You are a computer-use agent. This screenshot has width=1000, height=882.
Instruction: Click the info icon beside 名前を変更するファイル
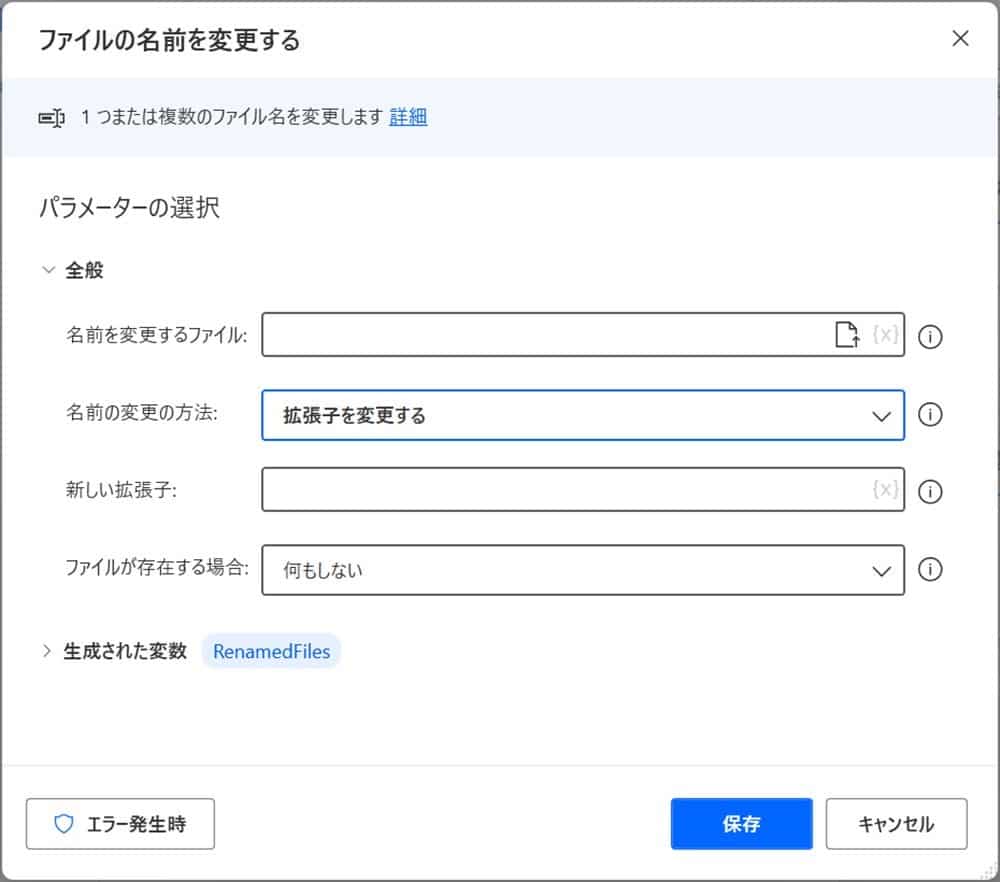930,337
